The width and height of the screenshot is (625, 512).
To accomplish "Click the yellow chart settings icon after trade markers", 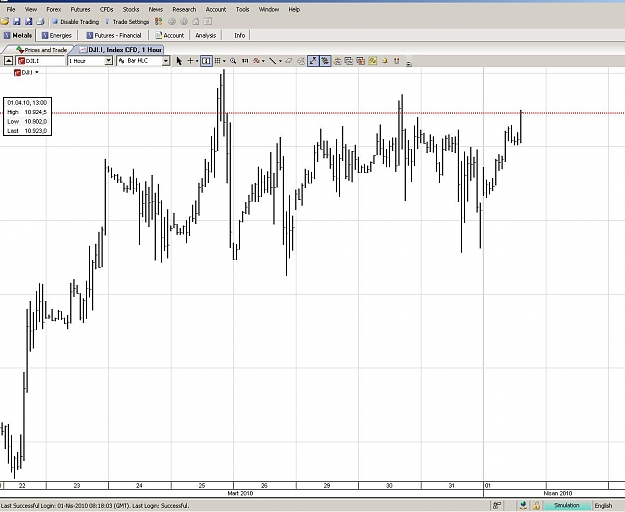I will point(337,61).
